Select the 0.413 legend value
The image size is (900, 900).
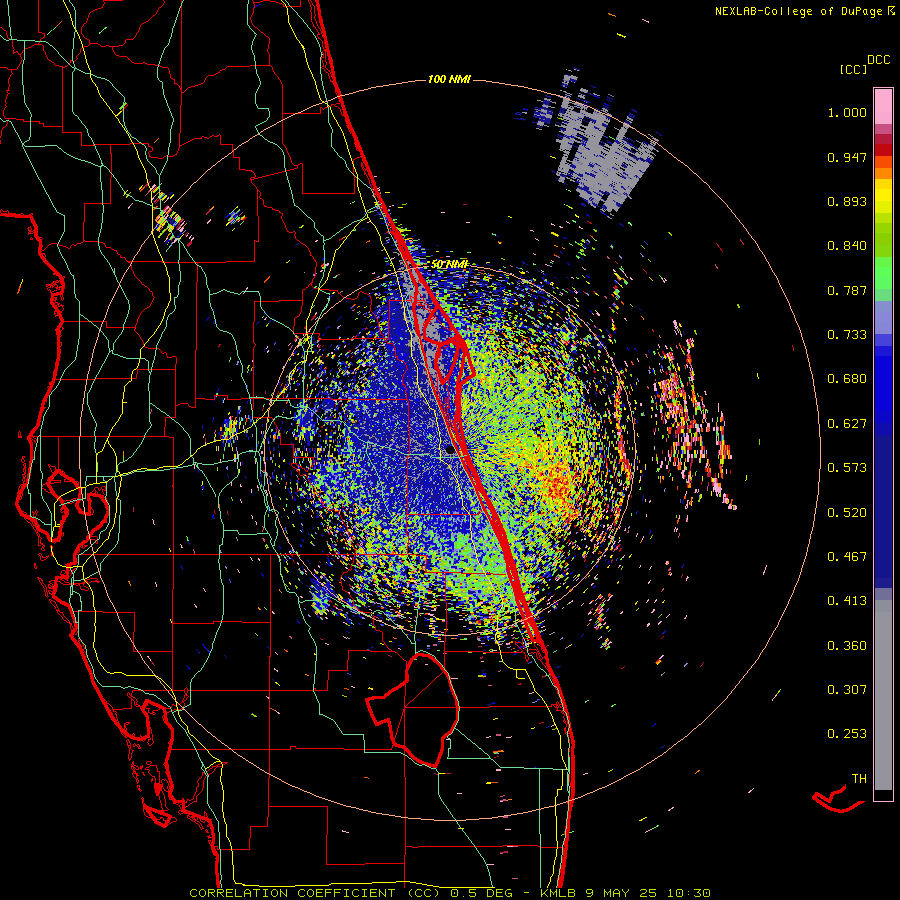(x=847, y=601)
